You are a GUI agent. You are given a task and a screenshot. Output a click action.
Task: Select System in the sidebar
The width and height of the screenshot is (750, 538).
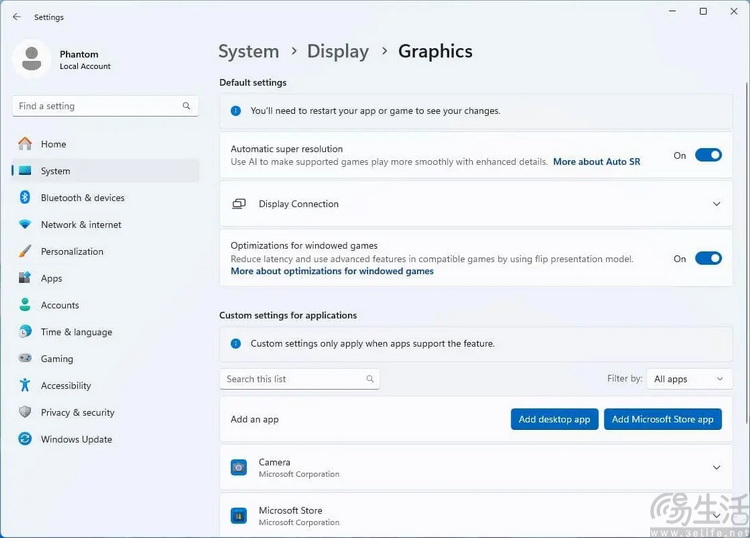tap(105, 171)
